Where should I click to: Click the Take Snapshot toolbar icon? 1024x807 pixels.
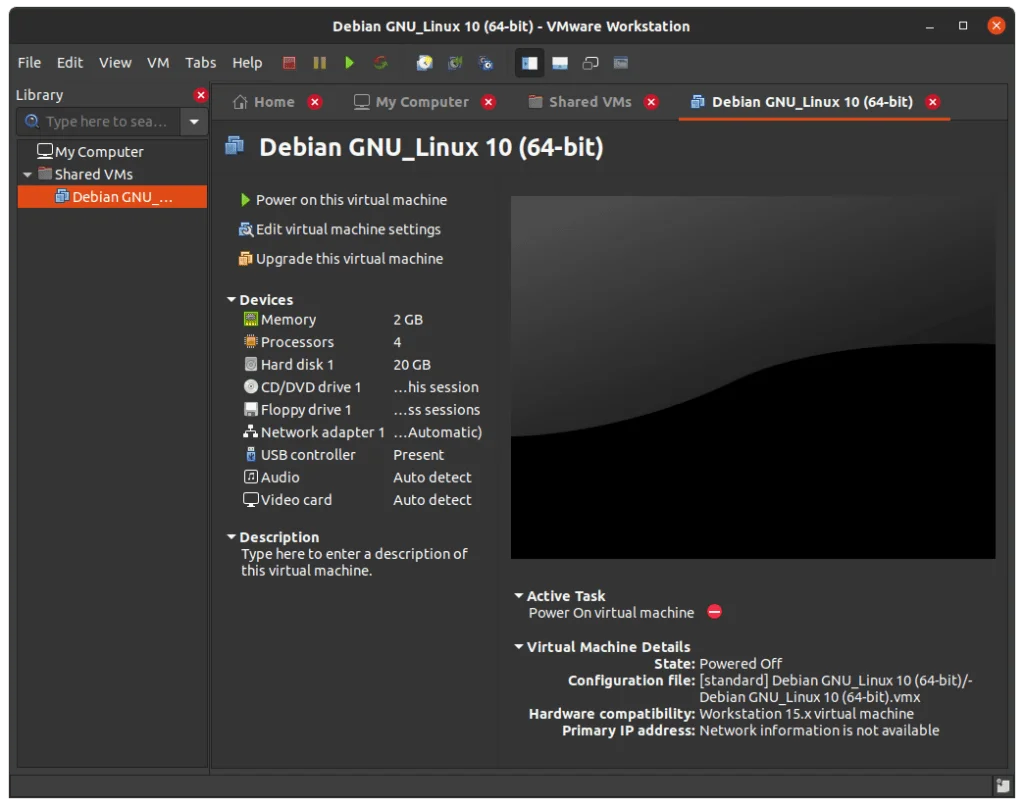point(424,63)
